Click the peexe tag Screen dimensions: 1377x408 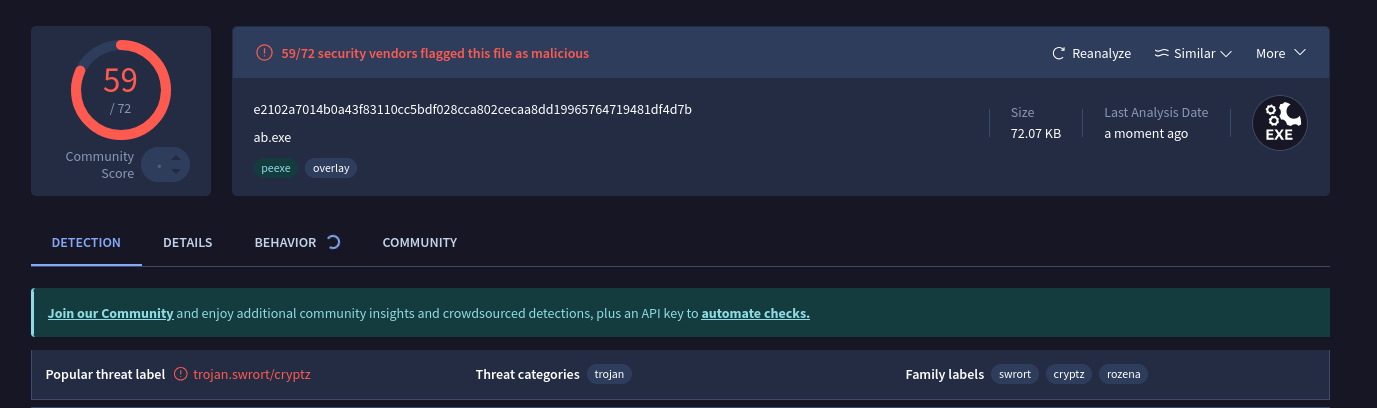[x=276, y=168]
